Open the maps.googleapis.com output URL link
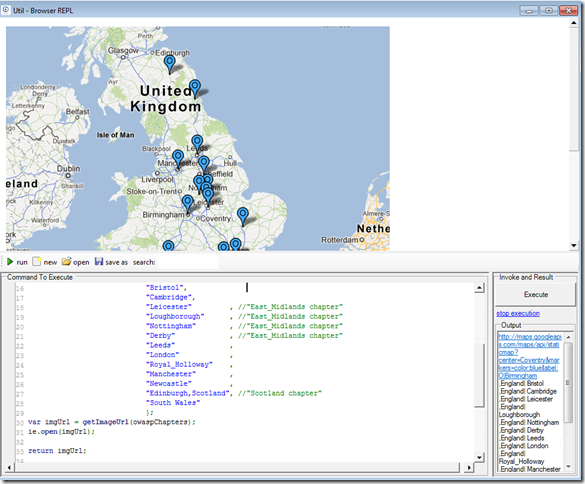 coord(529,356)
